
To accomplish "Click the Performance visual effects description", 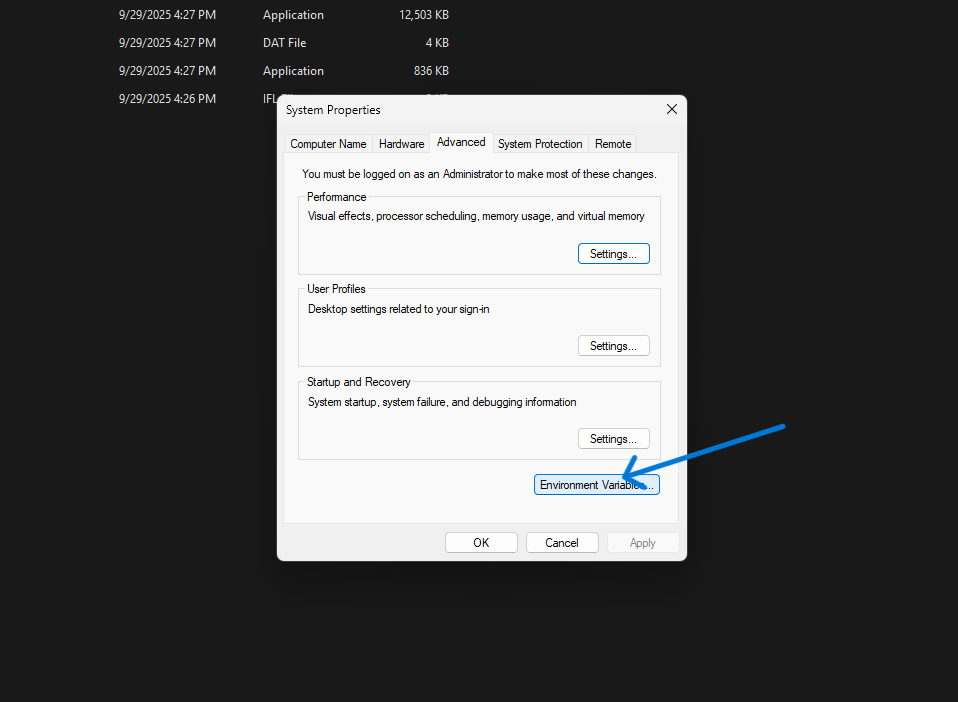I will click(476, 216).
